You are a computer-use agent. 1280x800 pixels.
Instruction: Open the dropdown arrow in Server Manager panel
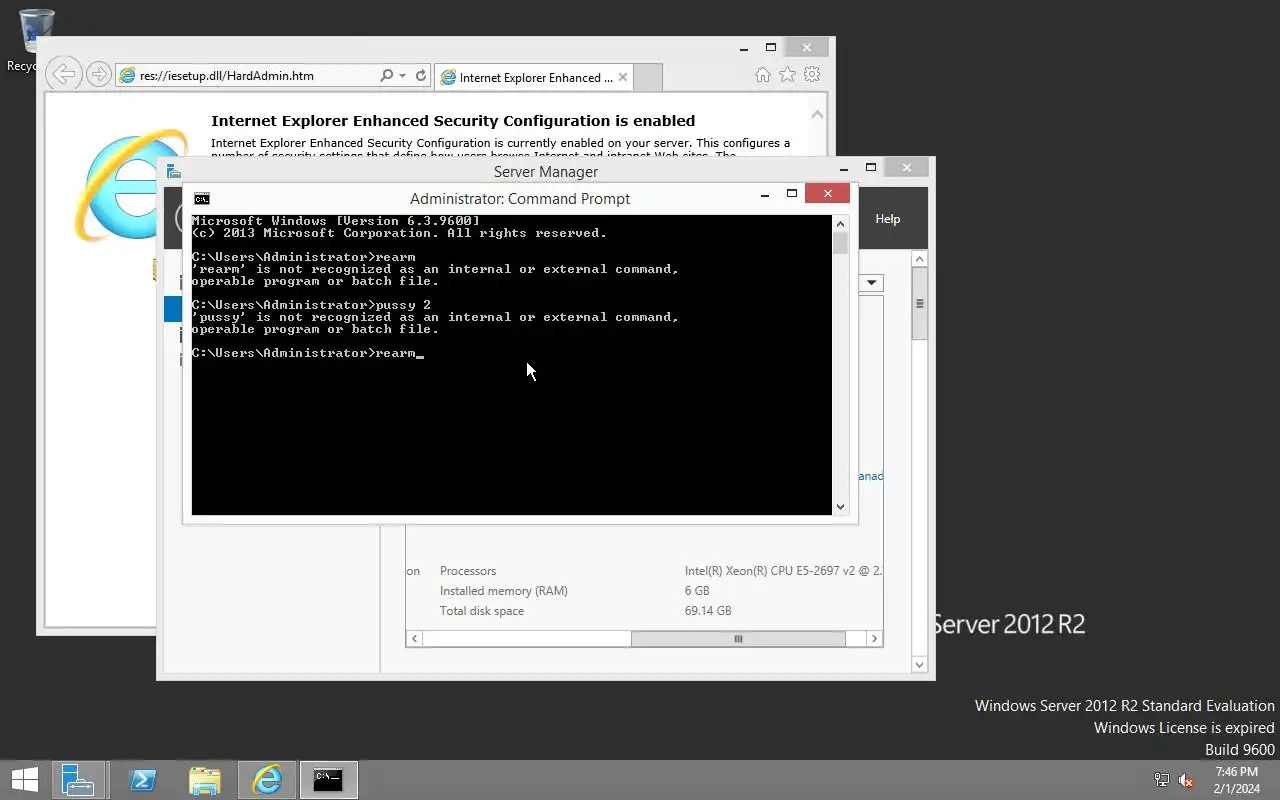[872, 283]
